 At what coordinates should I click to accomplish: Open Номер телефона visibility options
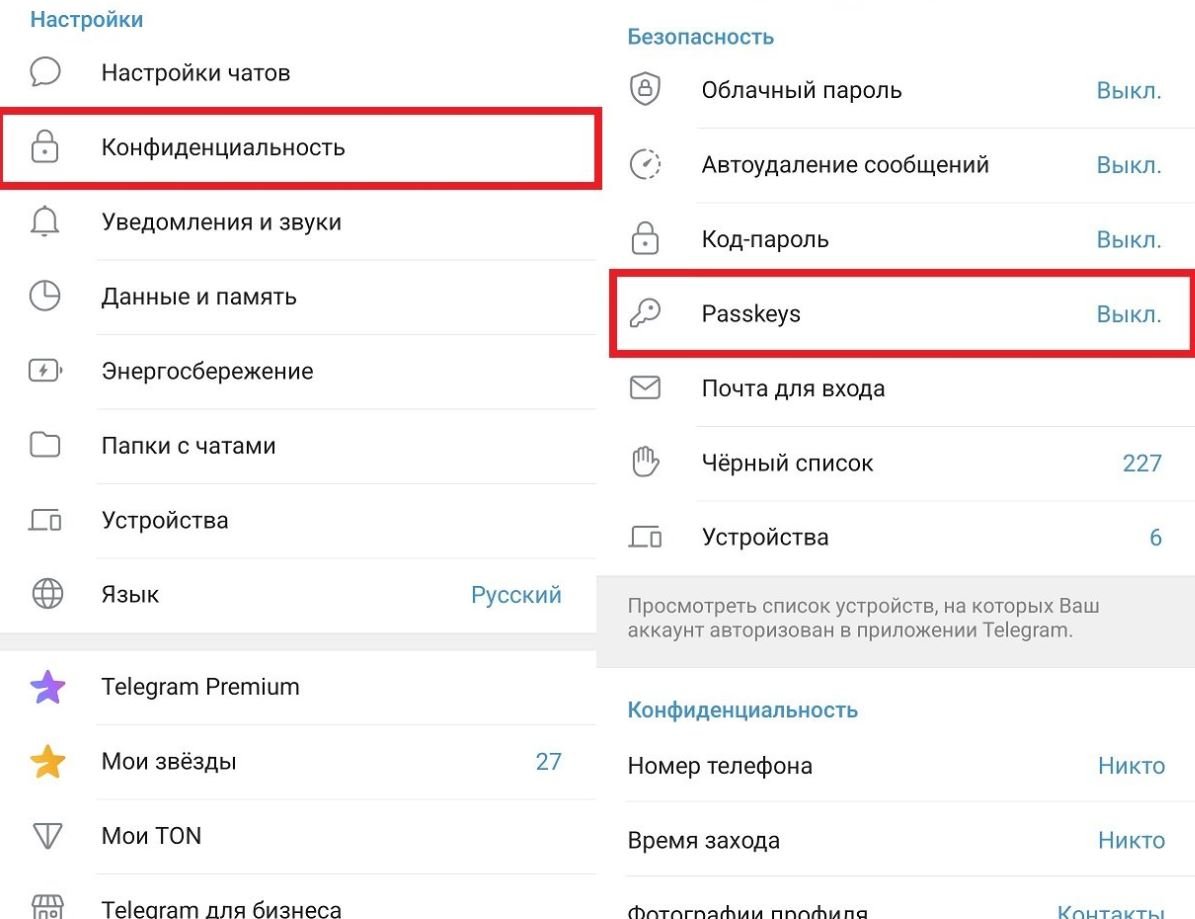click(1133, 765)
